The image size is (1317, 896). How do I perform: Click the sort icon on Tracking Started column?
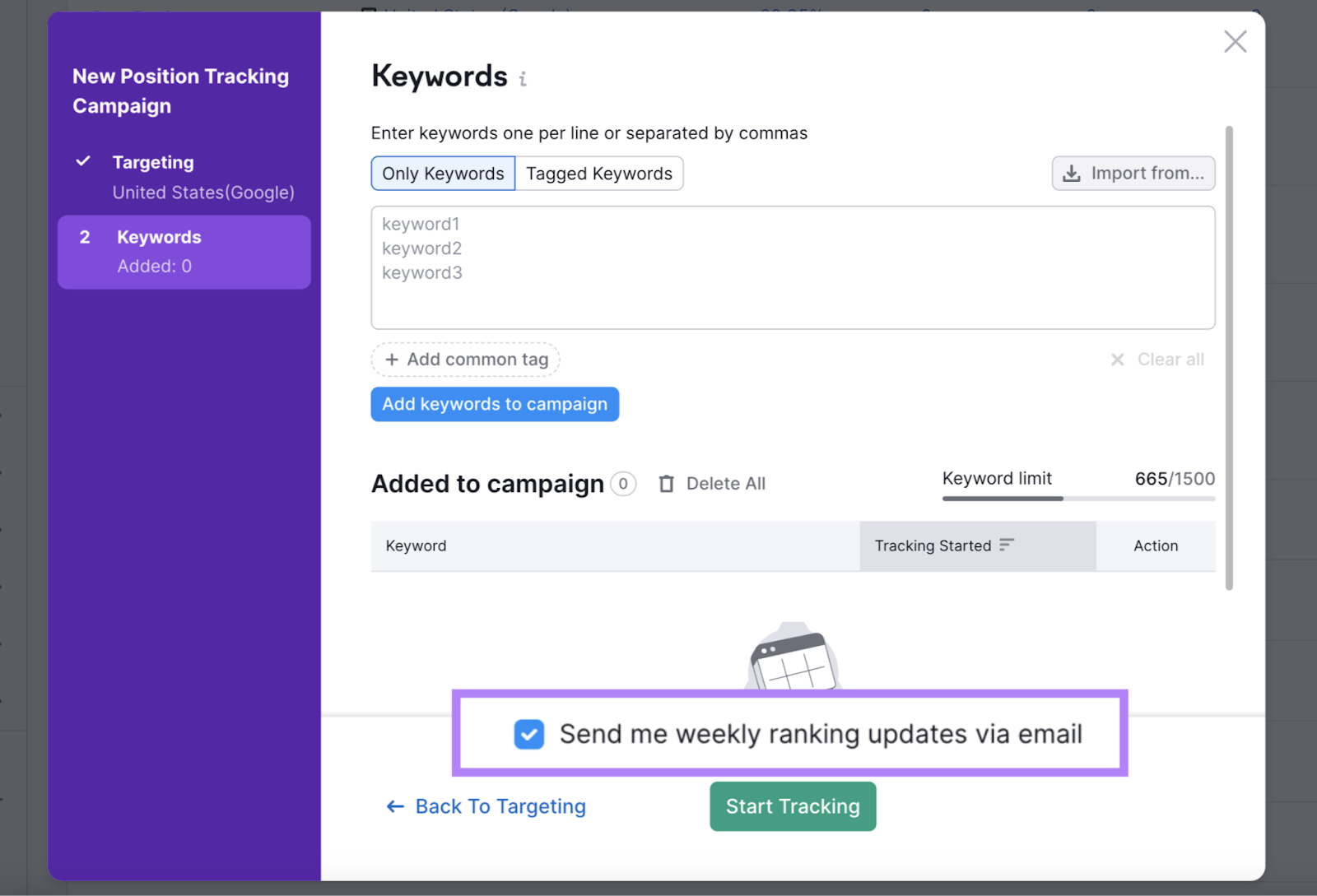1007,545
